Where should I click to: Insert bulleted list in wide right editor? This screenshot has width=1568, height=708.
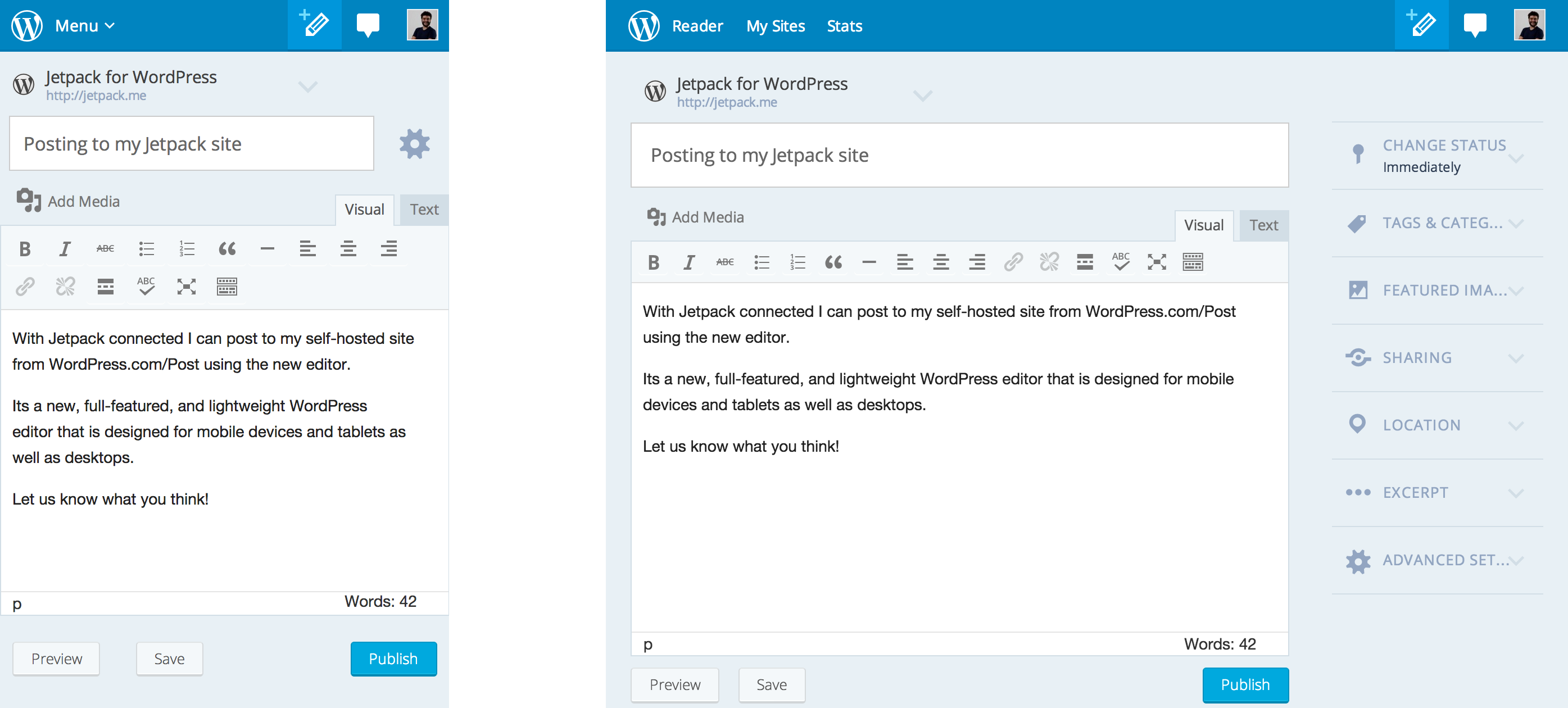[762, 262]
